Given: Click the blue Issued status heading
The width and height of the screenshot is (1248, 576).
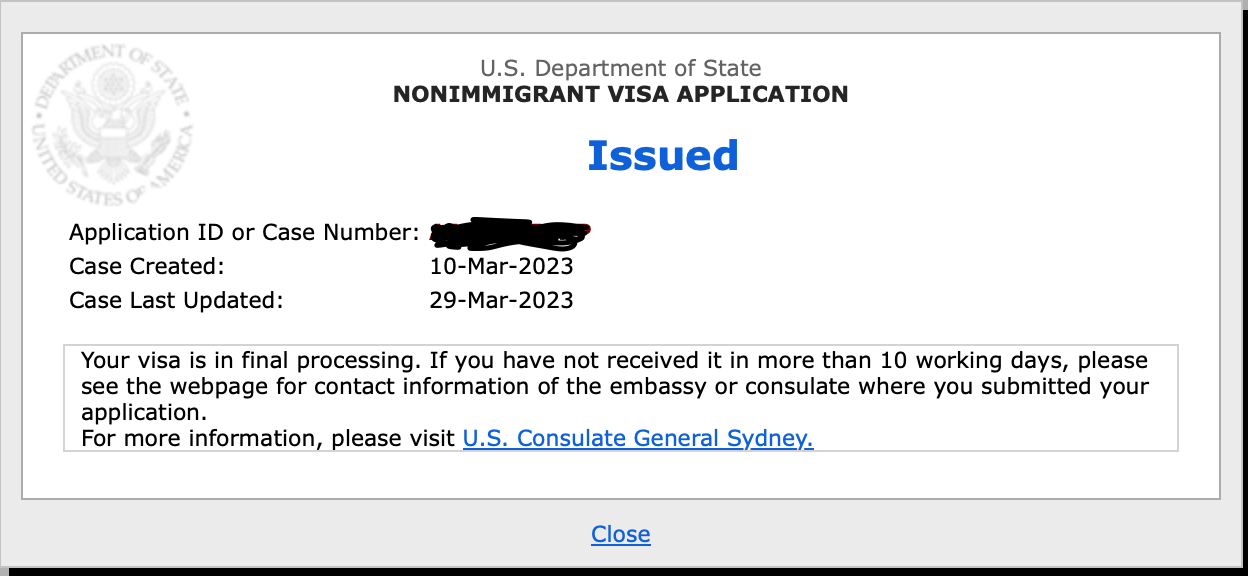Looking at the screenshot, I should (663, 155).
